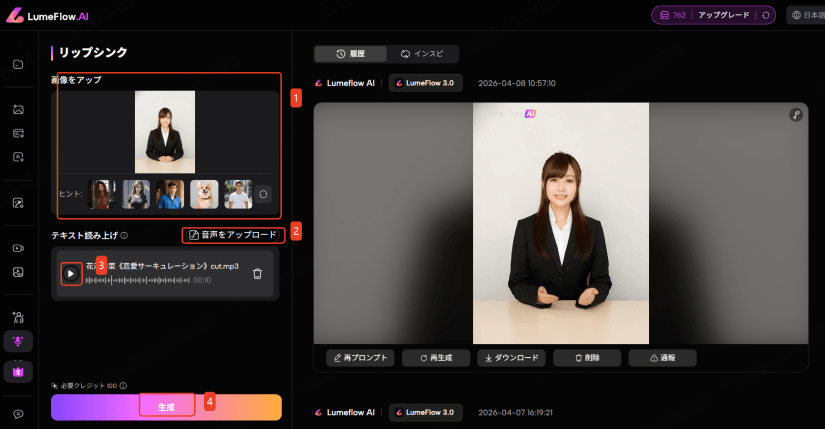
Task: Click the audio duration 00:10
Action: (x=202, y=281)
